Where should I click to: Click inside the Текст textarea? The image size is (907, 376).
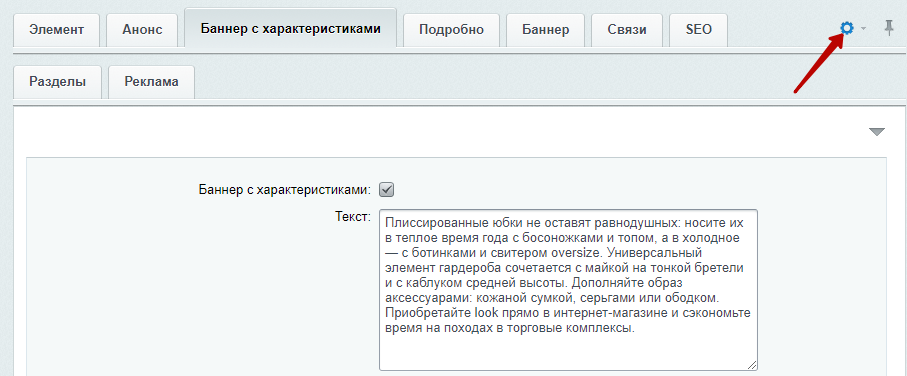click(x=568, y=290)
